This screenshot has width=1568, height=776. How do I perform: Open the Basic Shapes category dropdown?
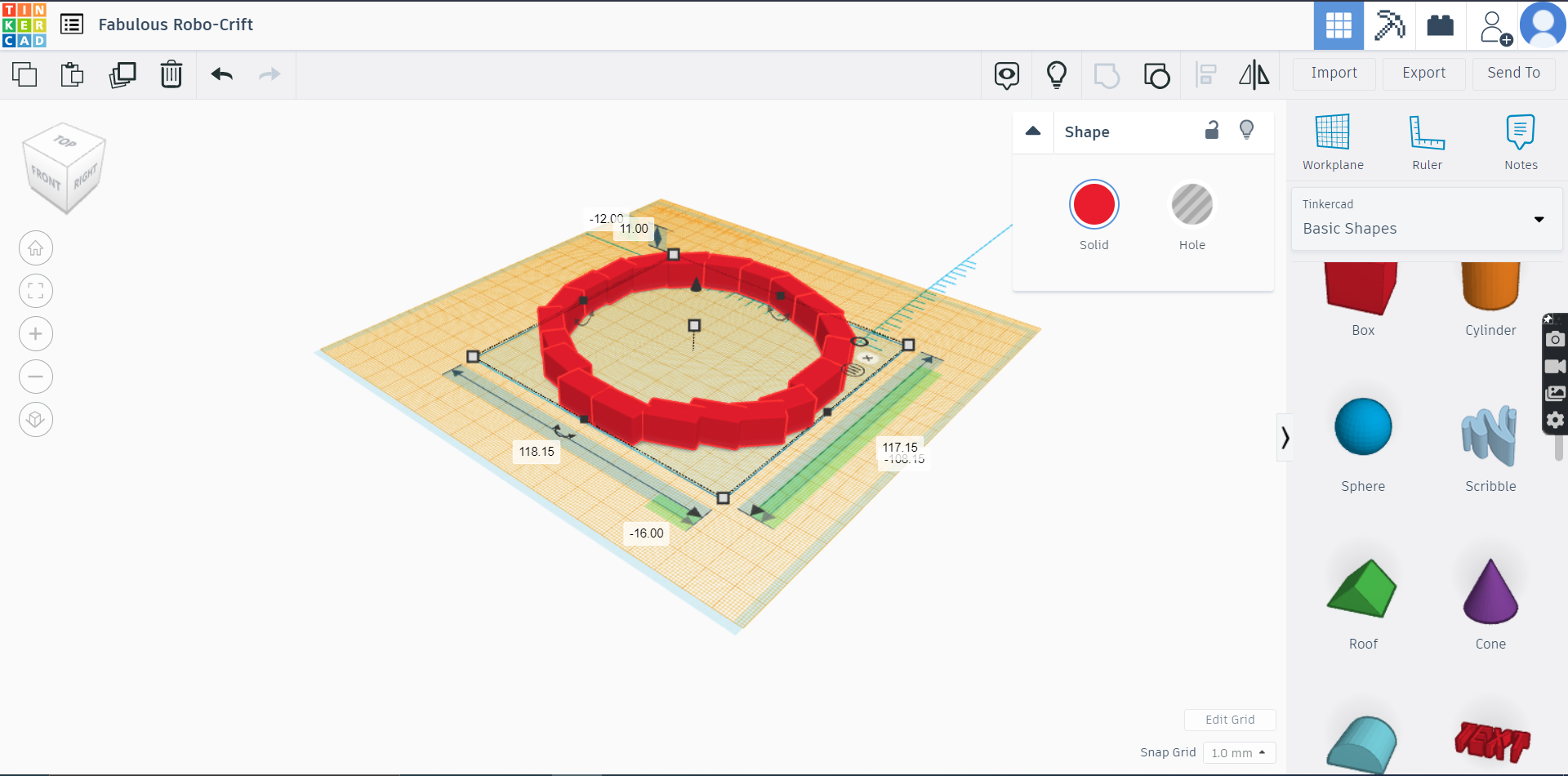[x=1427, y=219]
